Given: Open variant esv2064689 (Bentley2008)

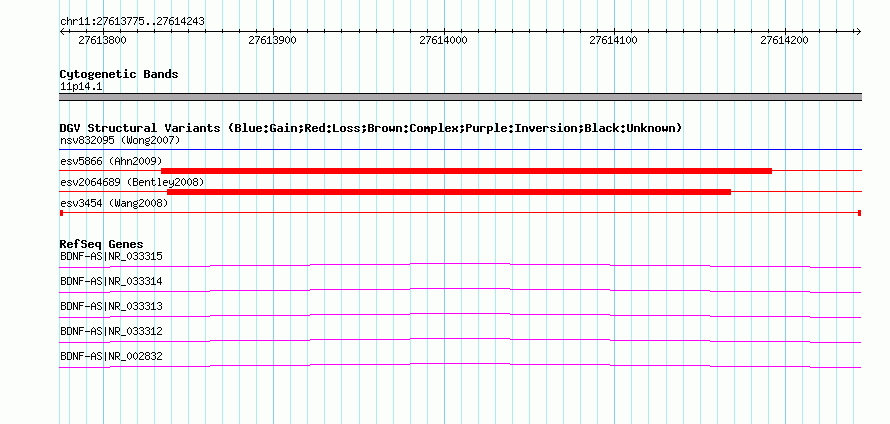Looking at the screenshot, I should (132, 182).
